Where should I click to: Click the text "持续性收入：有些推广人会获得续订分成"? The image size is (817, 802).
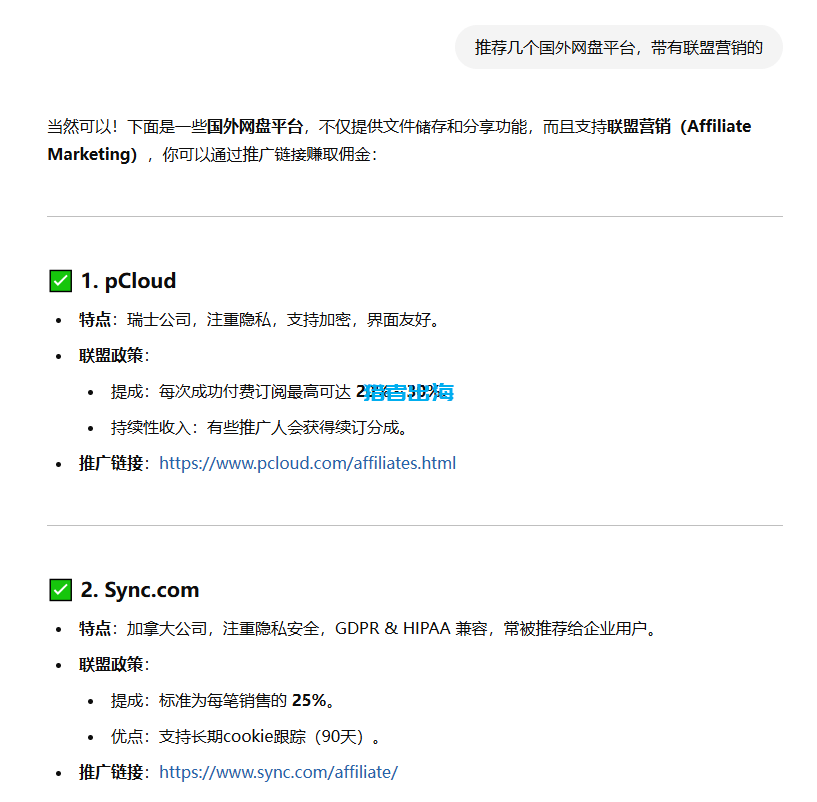tap(255, 427)
